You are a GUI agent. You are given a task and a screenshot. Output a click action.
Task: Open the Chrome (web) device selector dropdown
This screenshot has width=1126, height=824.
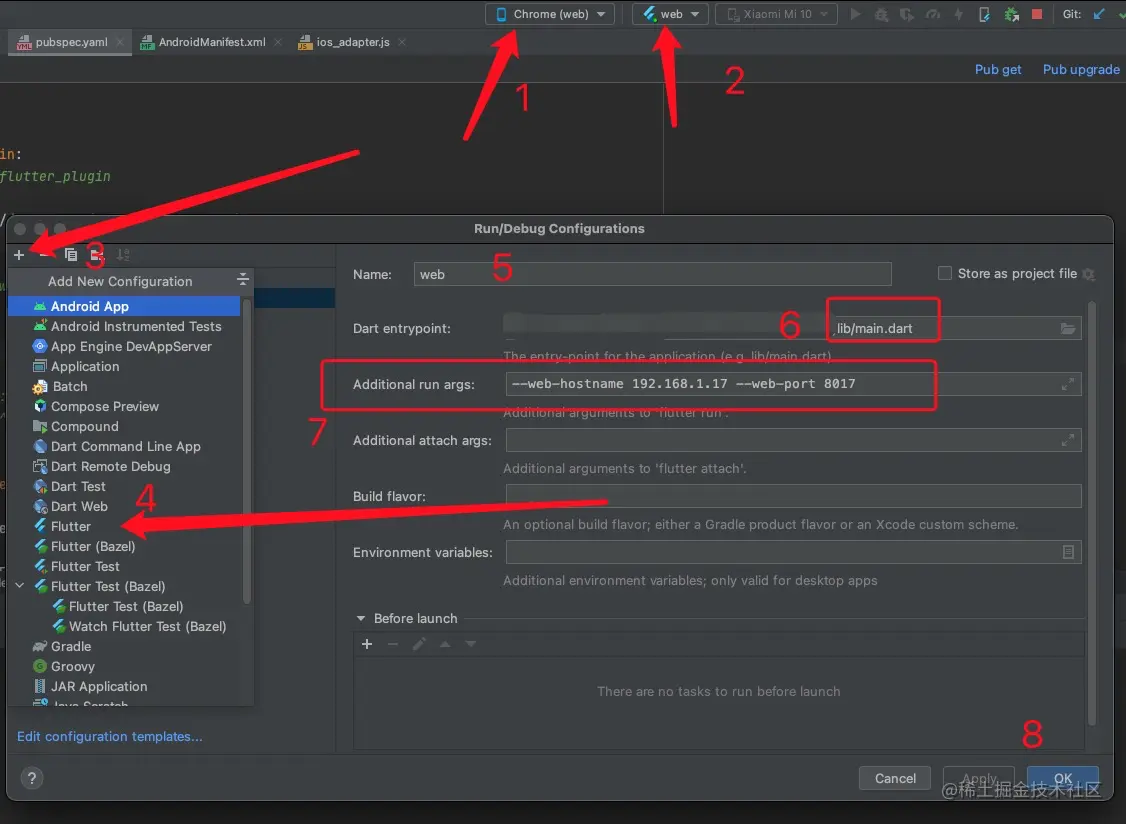(x=549, y=14)
